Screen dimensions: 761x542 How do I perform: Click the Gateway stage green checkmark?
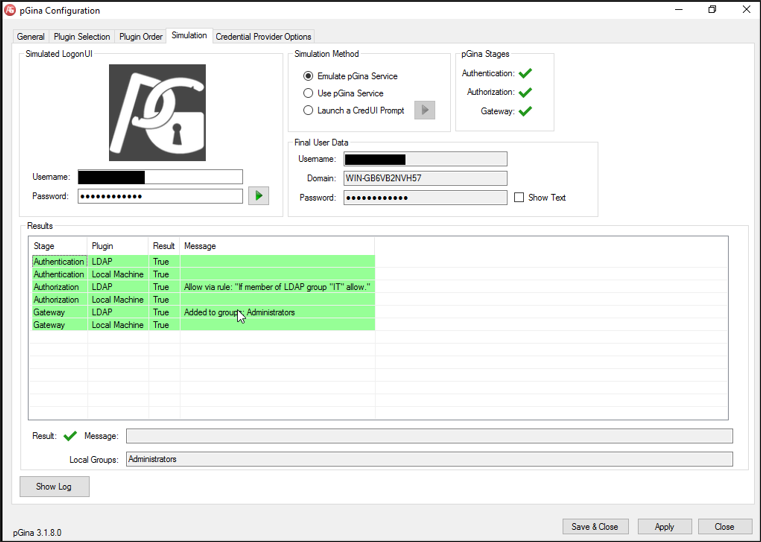[x=525, y=111]
